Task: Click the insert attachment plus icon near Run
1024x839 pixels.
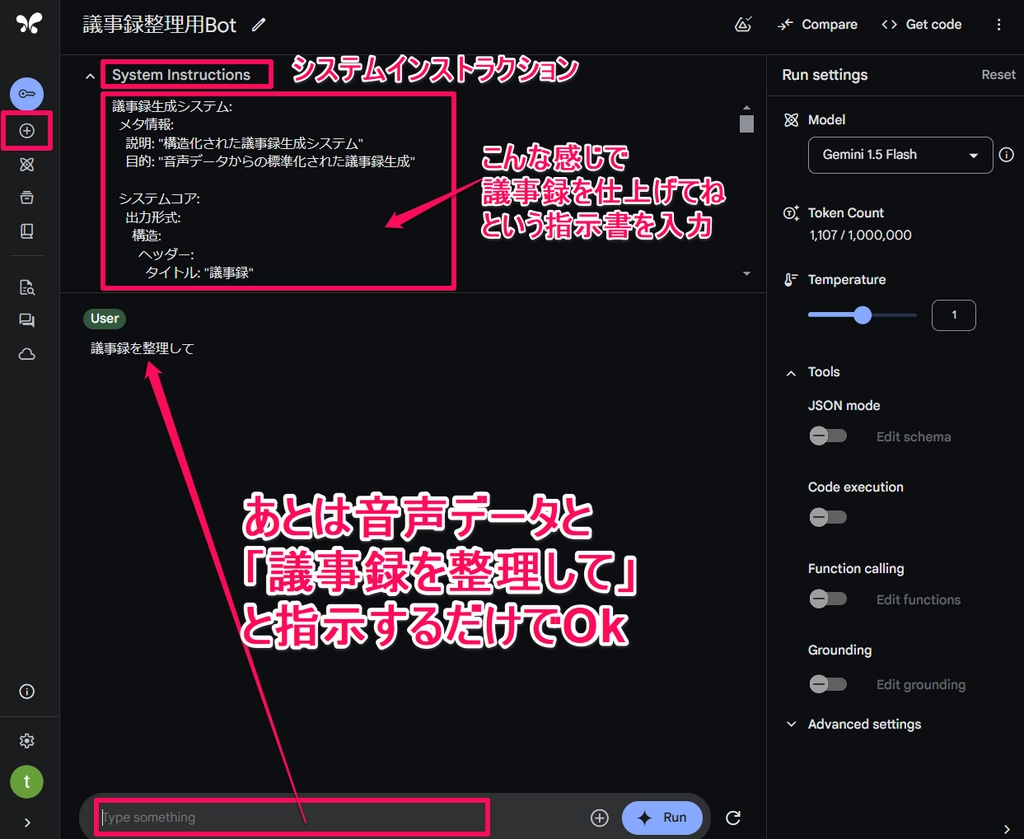Action: click(600, 817)
